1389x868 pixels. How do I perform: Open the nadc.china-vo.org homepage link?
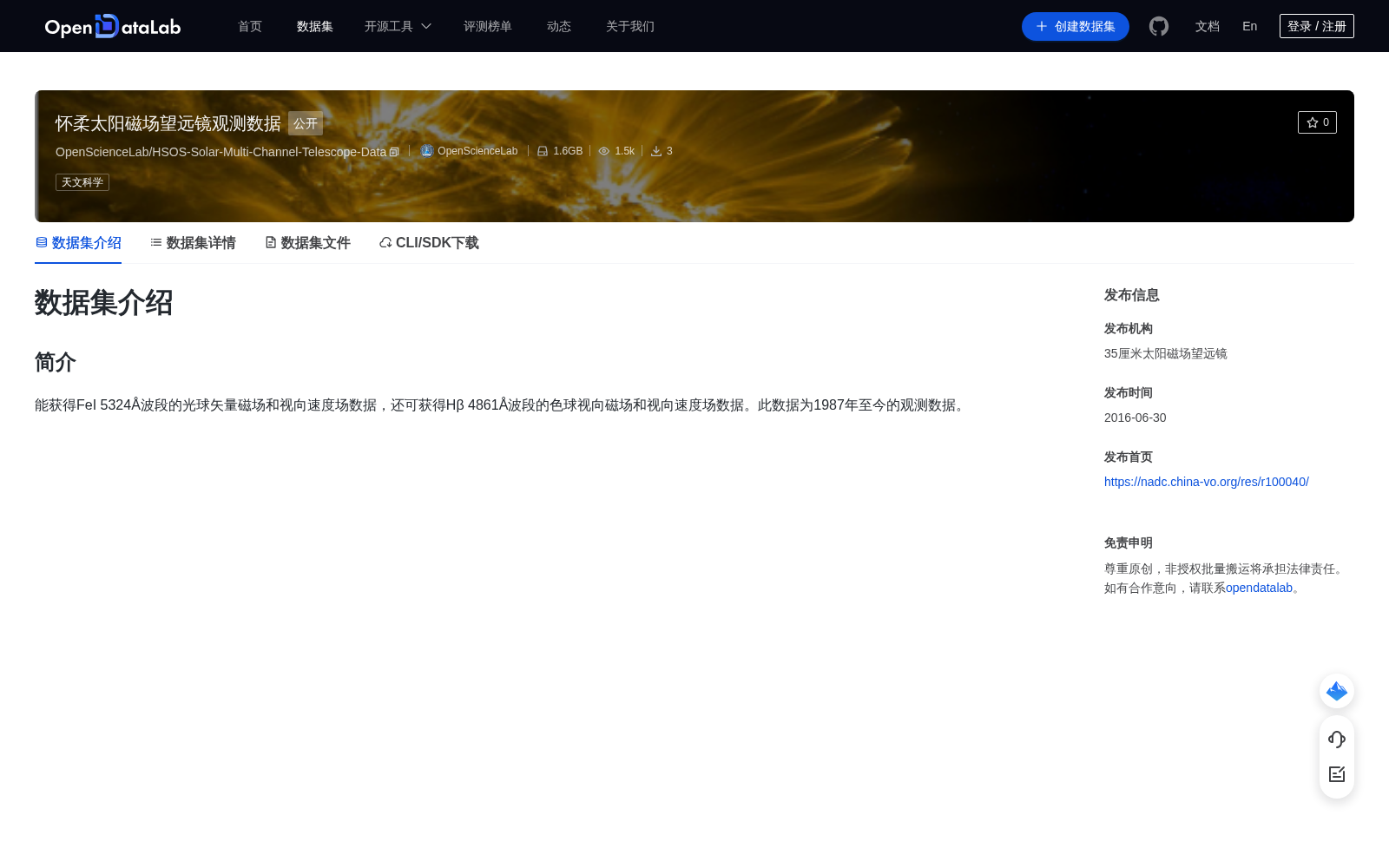click(x=1207, y=482)
